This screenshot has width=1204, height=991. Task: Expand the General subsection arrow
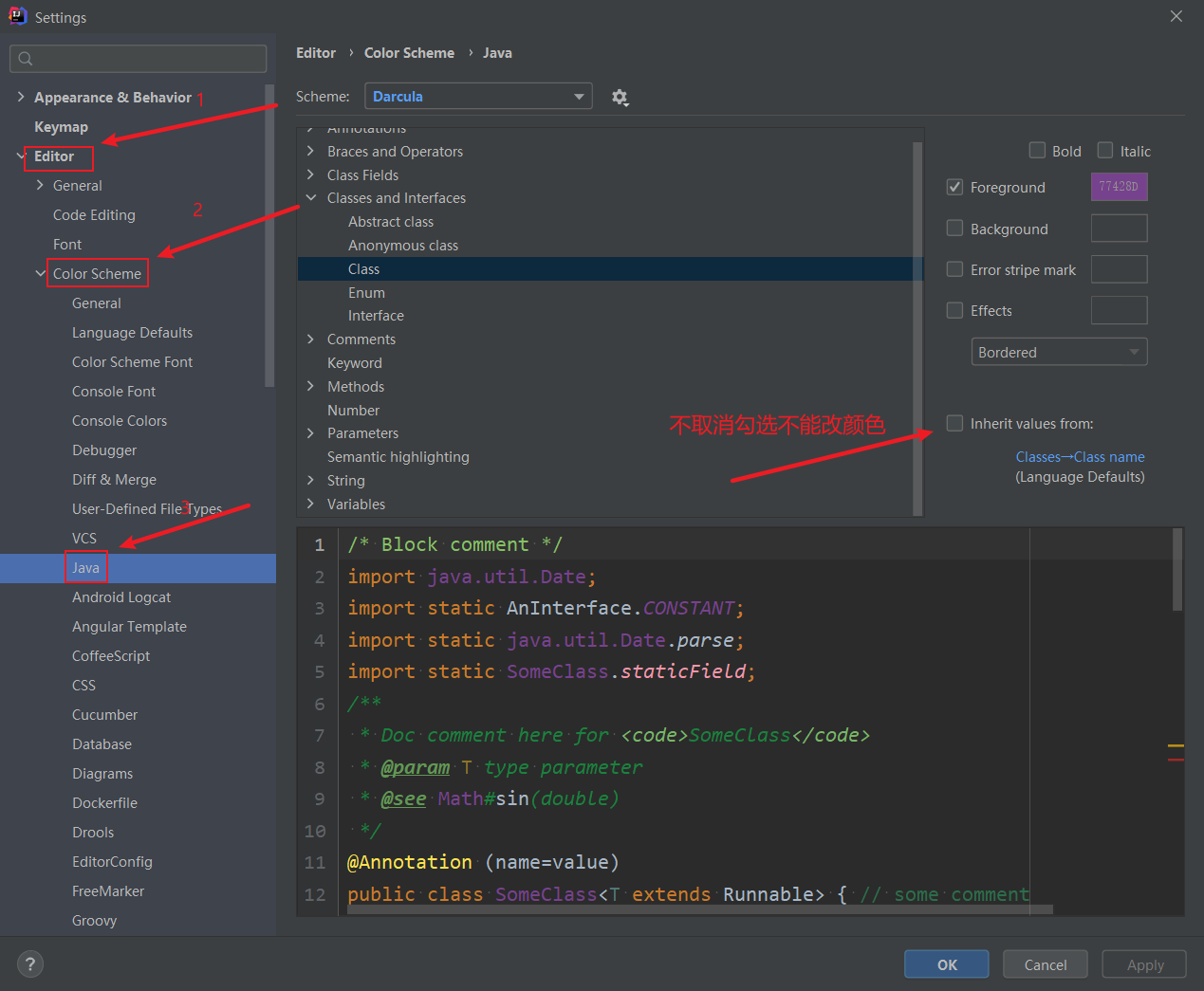(40, 185)
